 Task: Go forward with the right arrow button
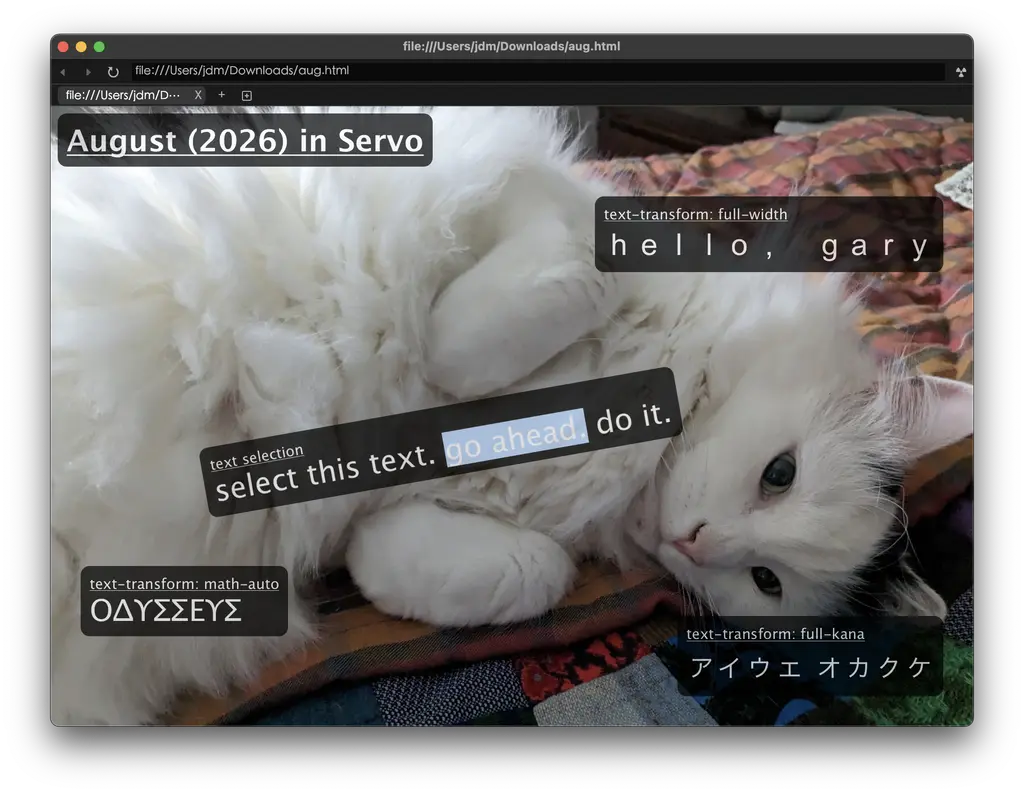pyautogui.click(x=88, y=72)
